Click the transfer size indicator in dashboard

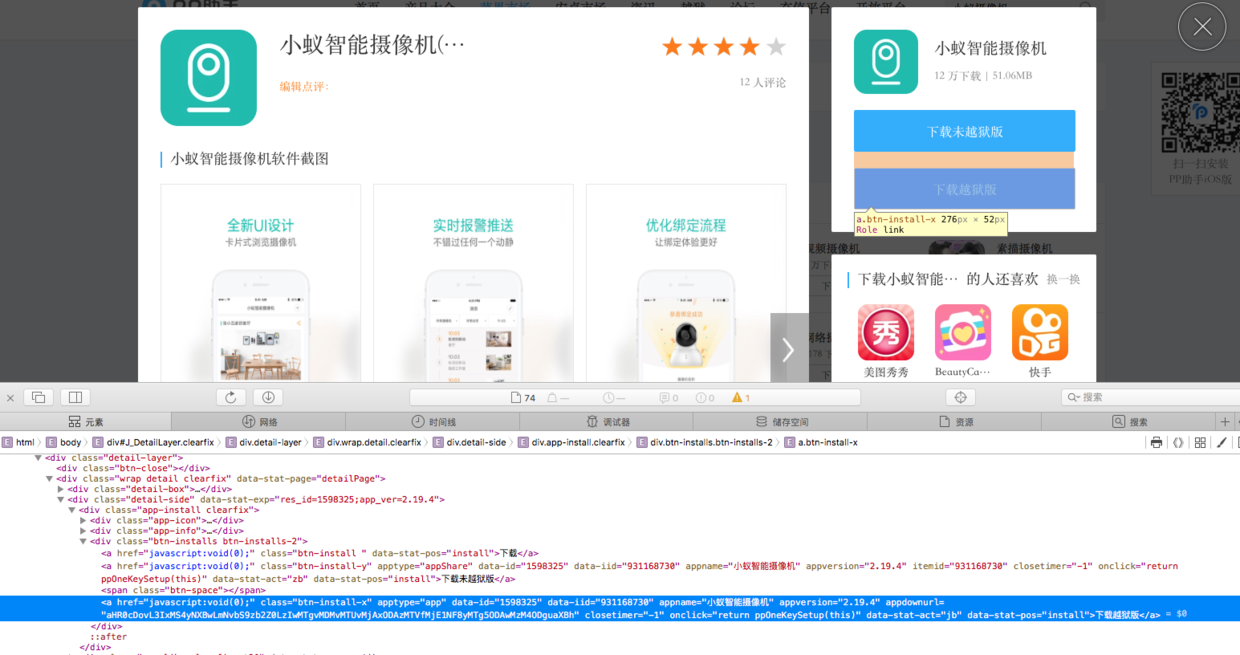point(558,397)
